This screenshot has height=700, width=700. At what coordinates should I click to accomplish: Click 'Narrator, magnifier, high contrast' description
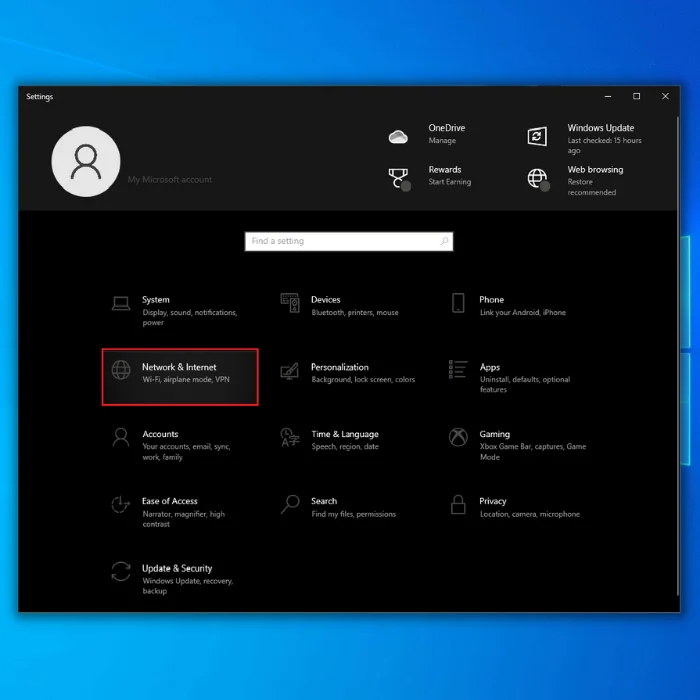tap(183, 519)
